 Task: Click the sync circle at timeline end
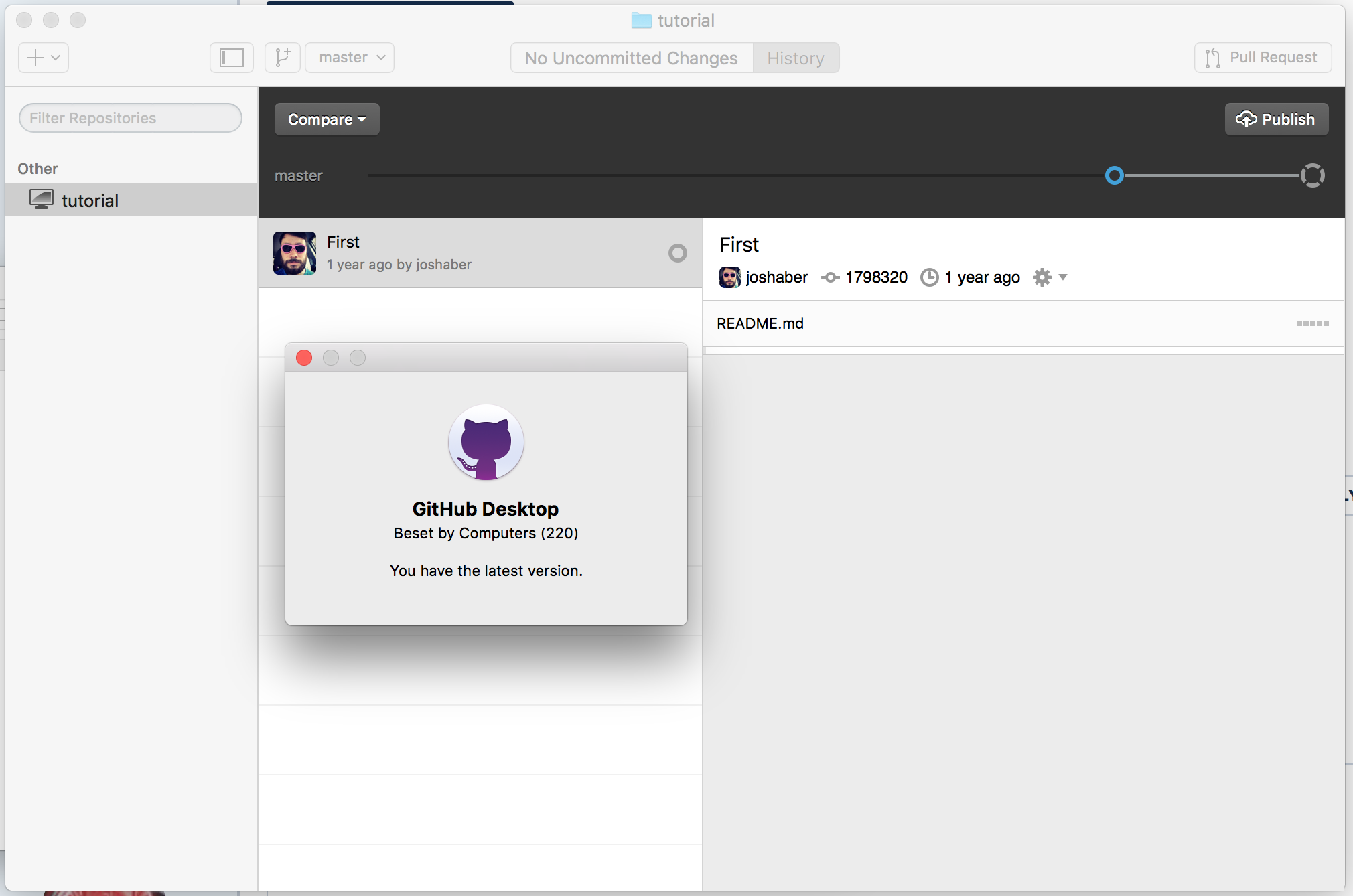[x=1313, y=175]
